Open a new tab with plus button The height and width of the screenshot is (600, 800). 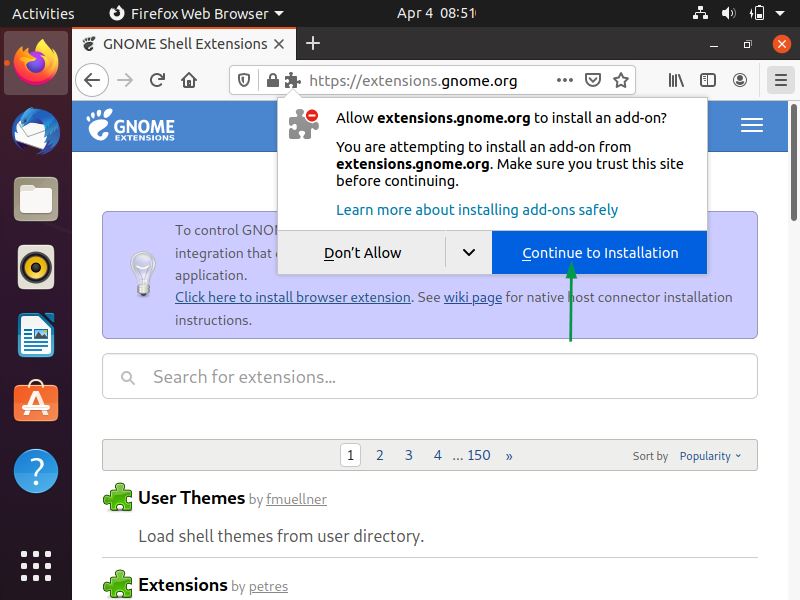[x=313, y=43]
